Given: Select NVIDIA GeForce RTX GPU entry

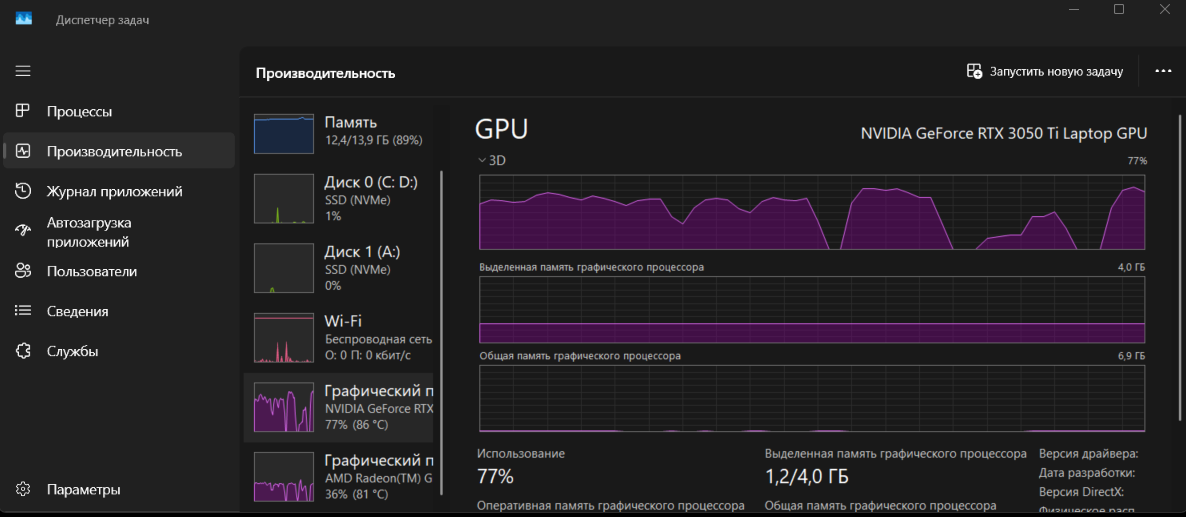Looking at the screenshot, I should [338, 407].
